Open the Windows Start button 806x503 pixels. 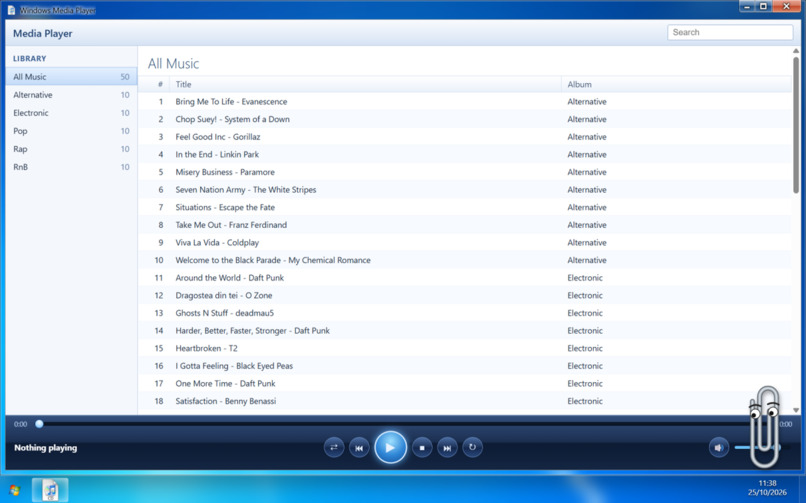14,490
